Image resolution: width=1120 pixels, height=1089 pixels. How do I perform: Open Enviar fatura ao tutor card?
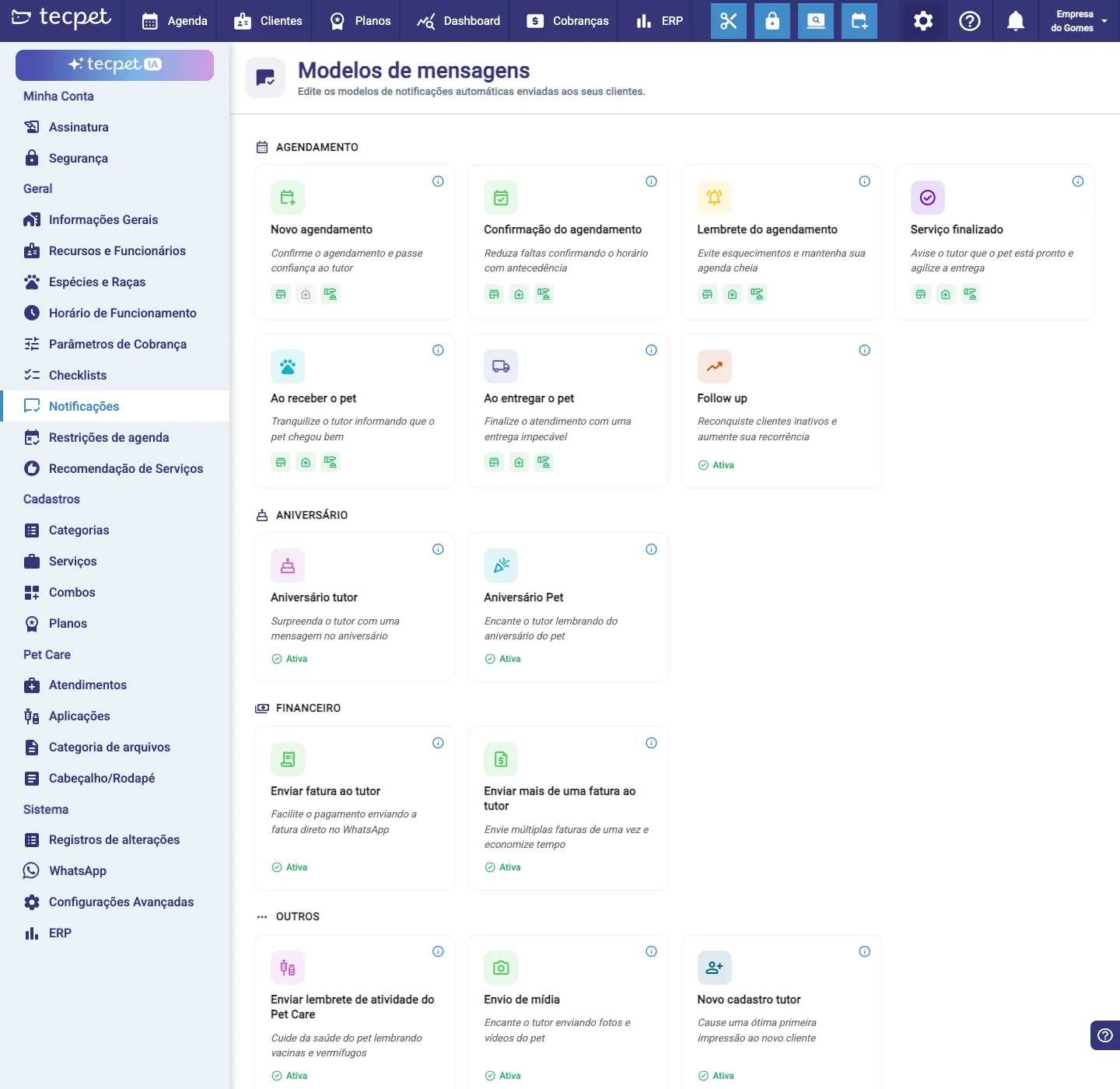pyautogui.click(x=355, y=808)
